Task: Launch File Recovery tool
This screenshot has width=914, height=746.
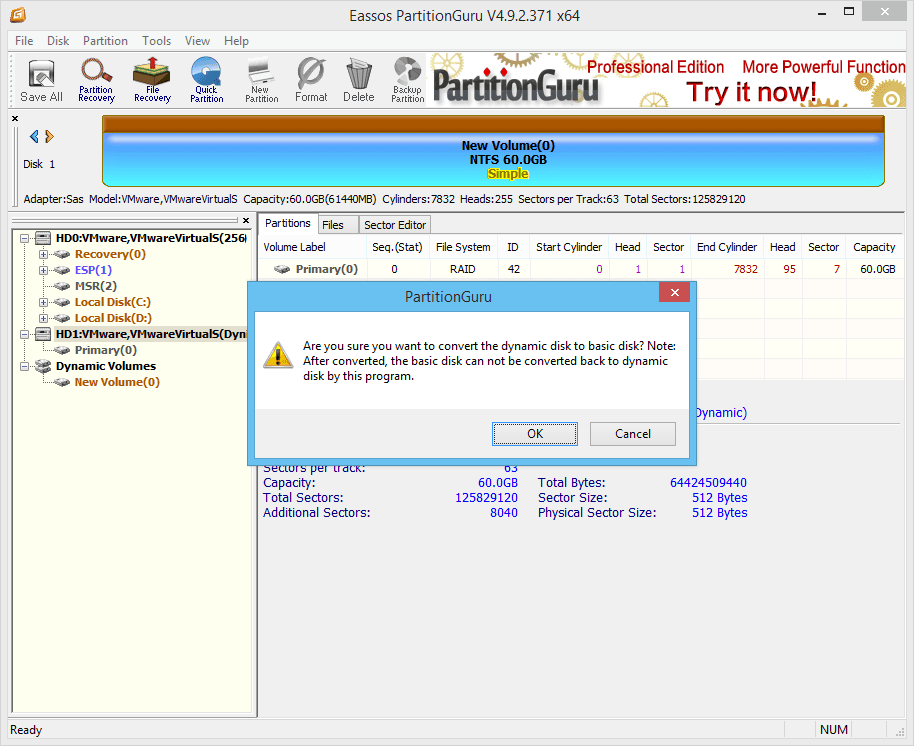Action: click(152, 81)
